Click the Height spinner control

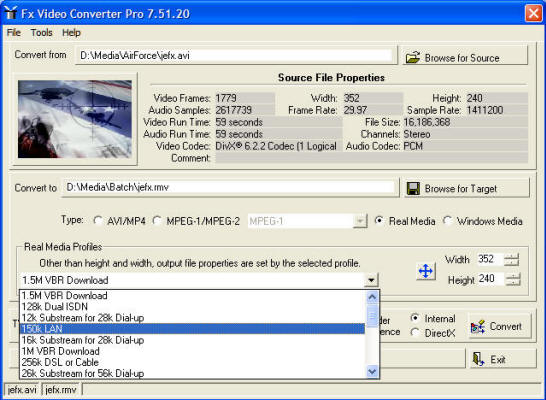(x=513, y=279)
